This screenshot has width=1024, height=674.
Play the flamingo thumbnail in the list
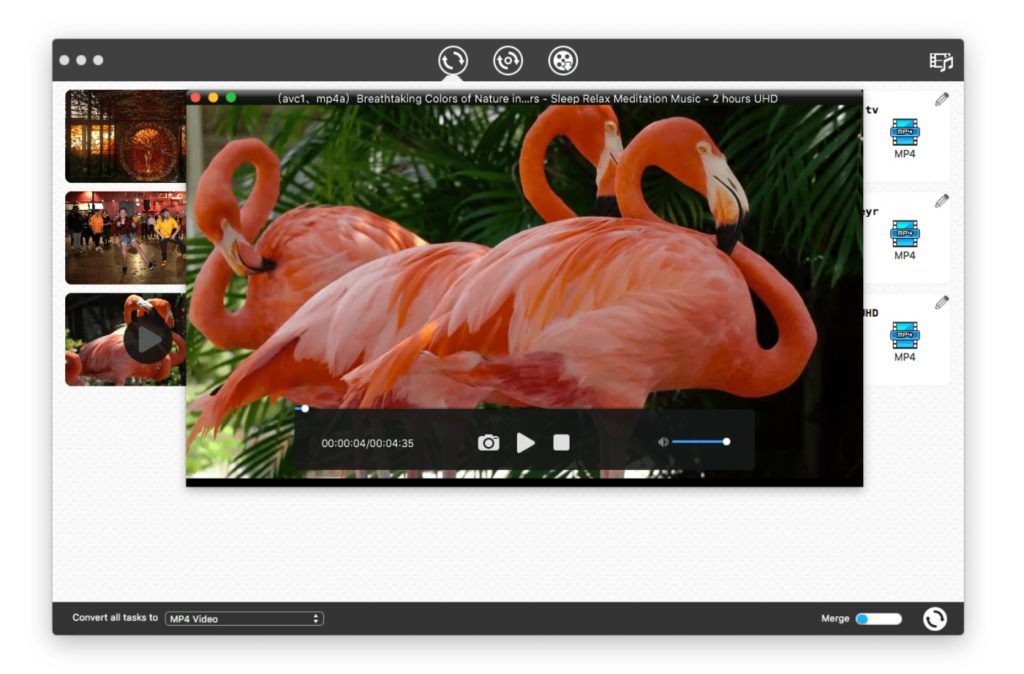point(147,340)
